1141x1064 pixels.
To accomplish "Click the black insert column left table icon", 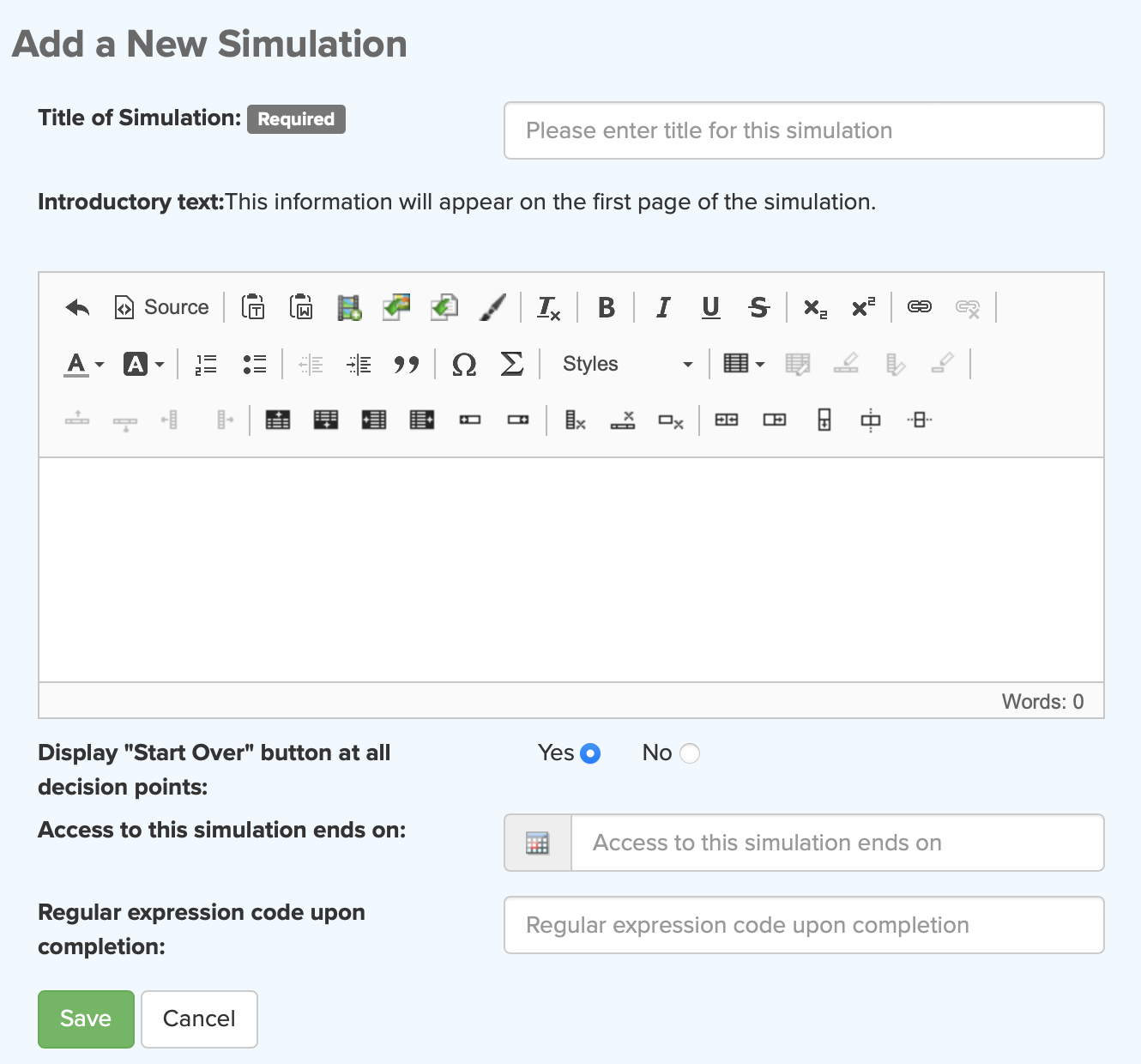I will [x=374, y=420].
